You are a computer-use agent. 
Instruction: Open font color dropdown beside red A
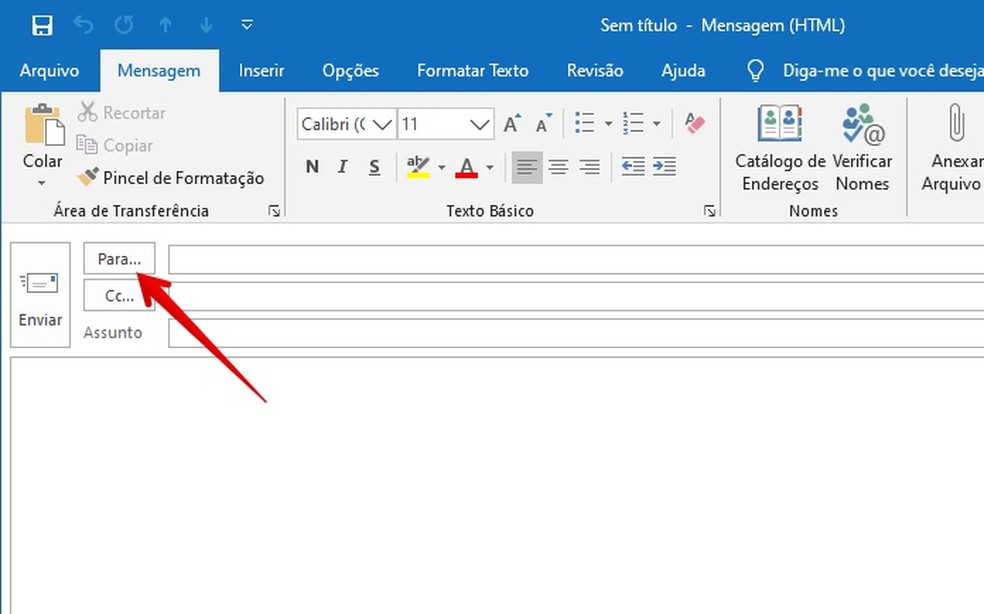tap(490, 167)
